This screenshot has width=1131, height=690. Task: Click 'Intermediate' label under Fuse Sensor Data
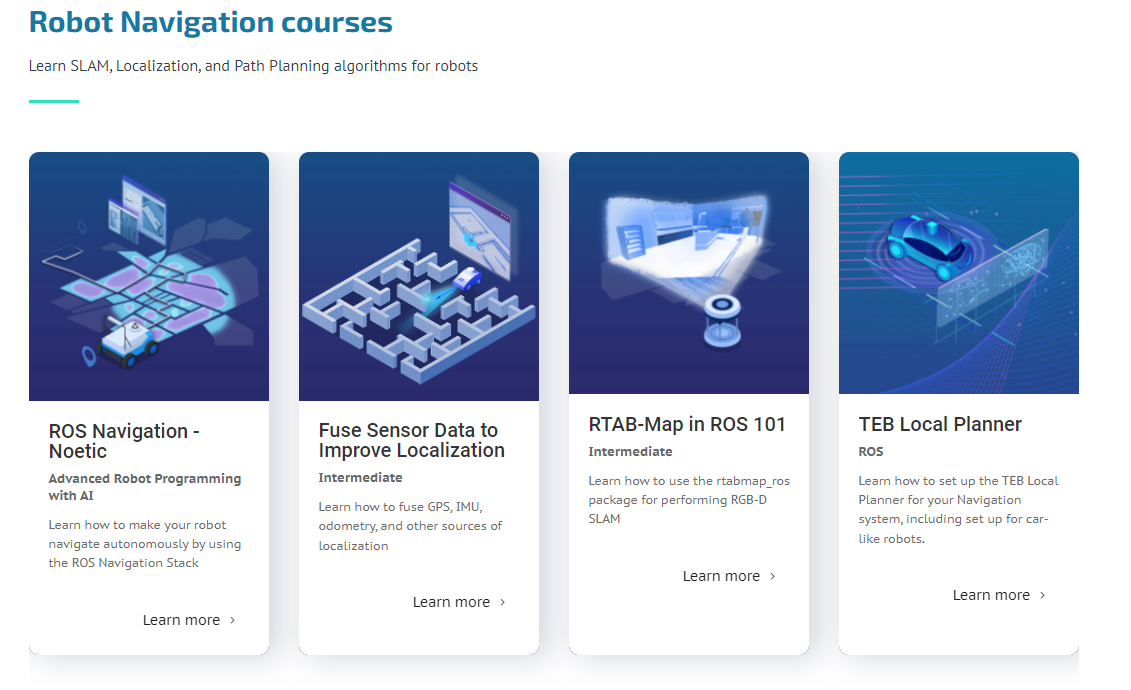pos(361,477)
